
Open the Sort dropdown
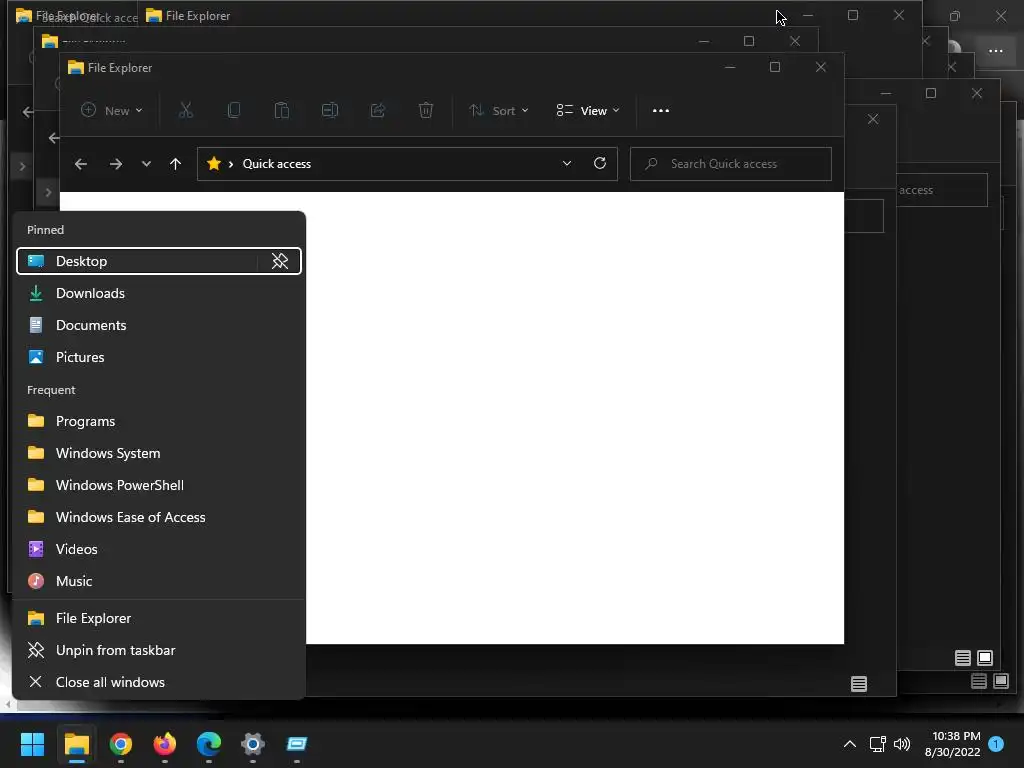(498, 110)
